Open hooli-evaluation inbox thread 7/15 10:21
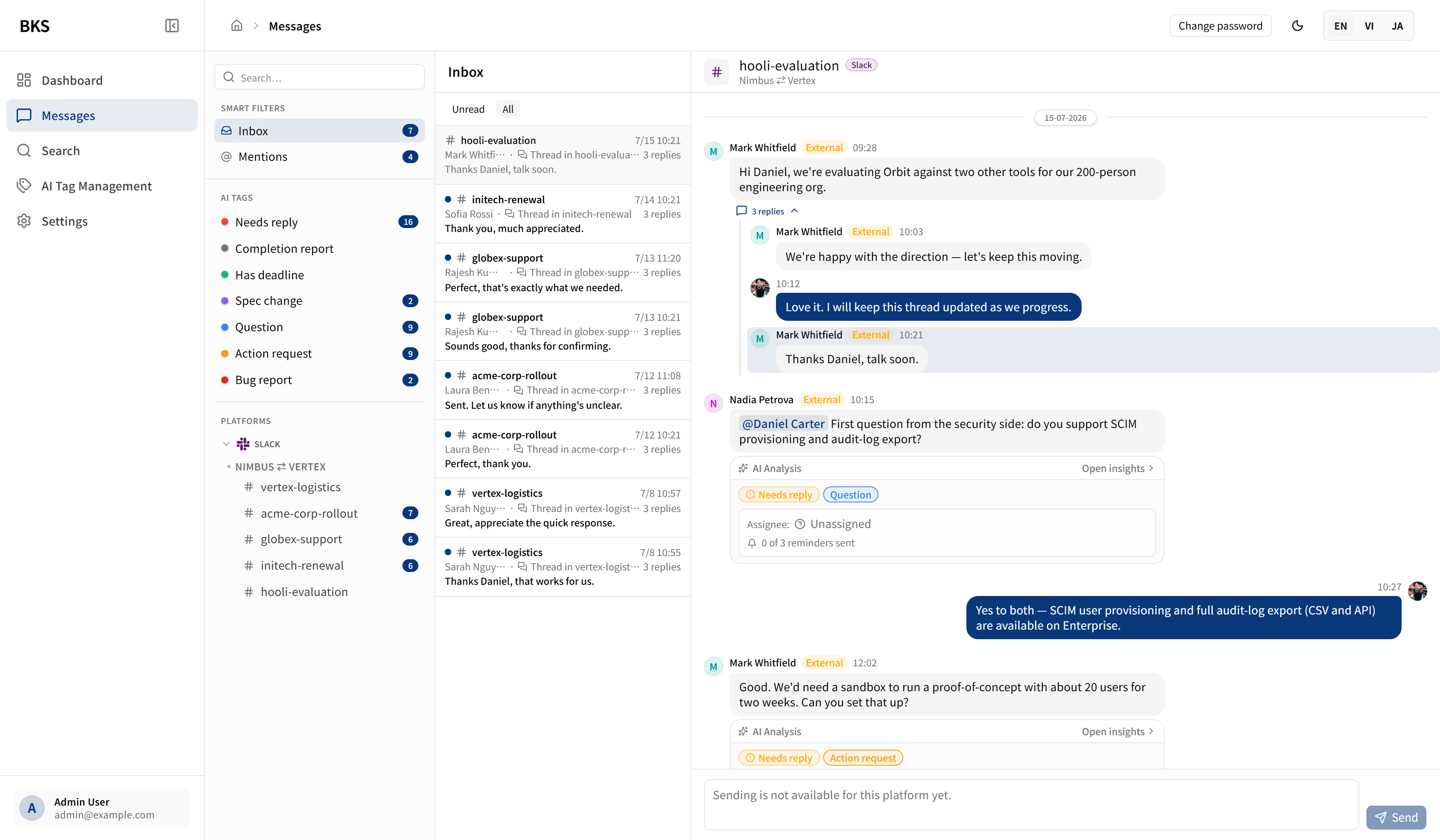Image resolution: width=1440 pixels, height=840 pixels. coord(562,155)
